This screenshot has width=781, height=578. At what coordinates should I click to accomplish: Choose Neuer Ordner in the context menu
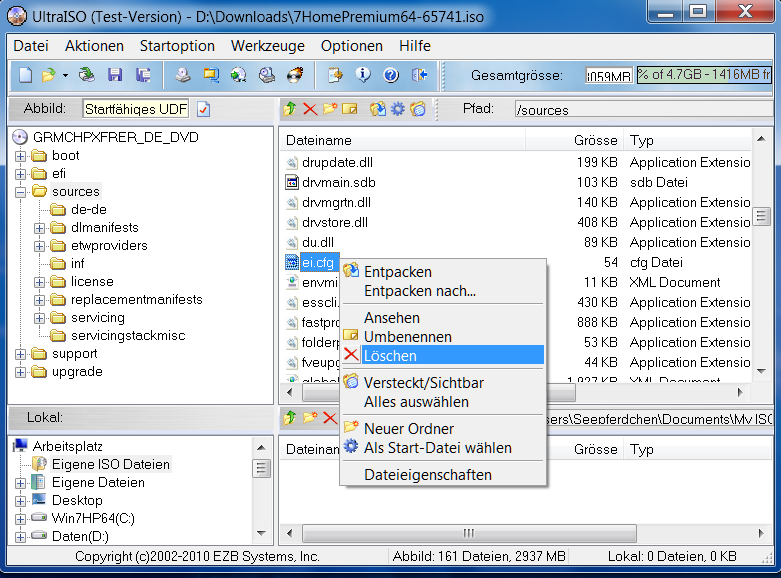click(443, 429)
